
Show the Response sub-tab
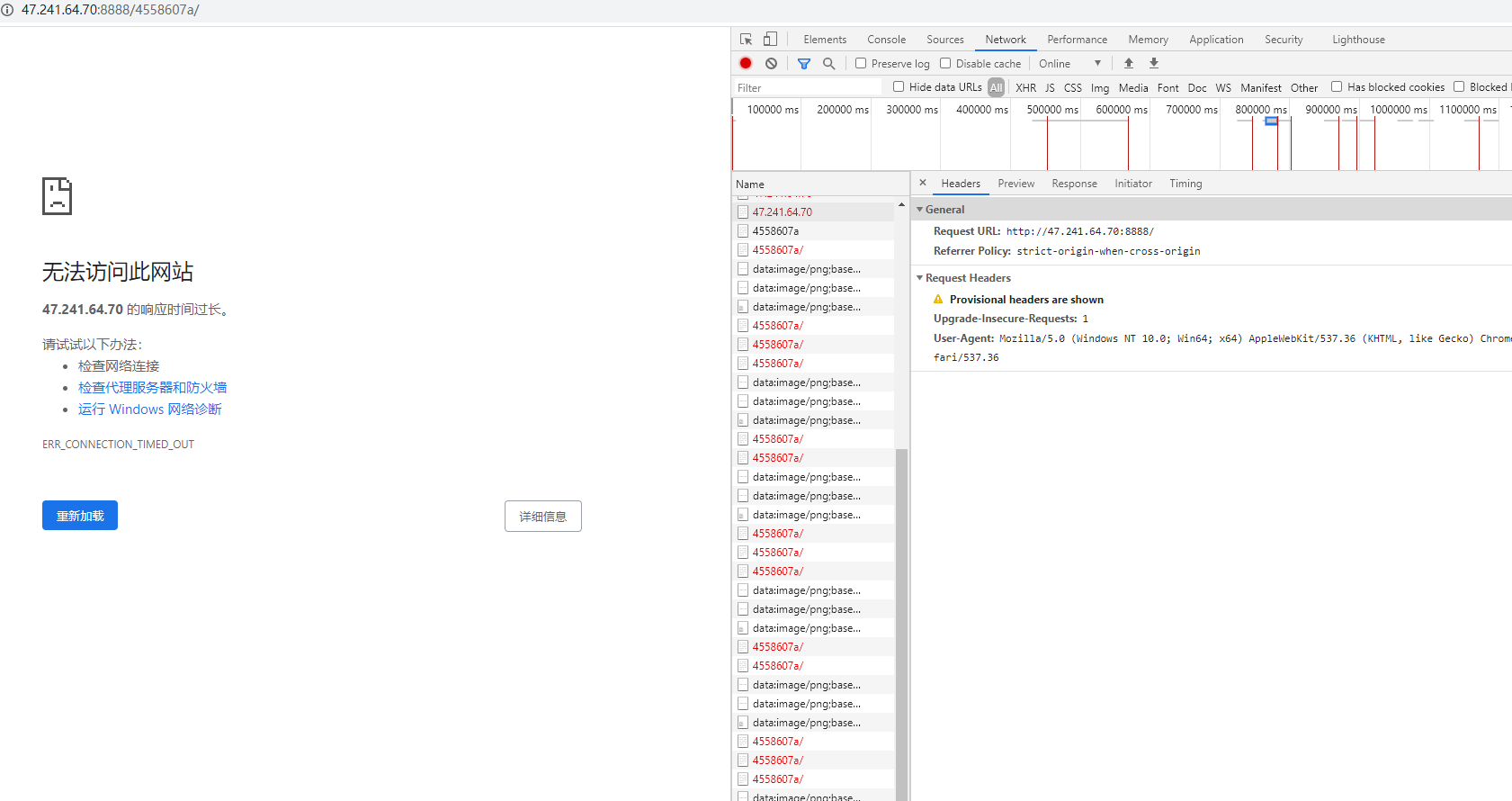click(x=1075, y=184)
